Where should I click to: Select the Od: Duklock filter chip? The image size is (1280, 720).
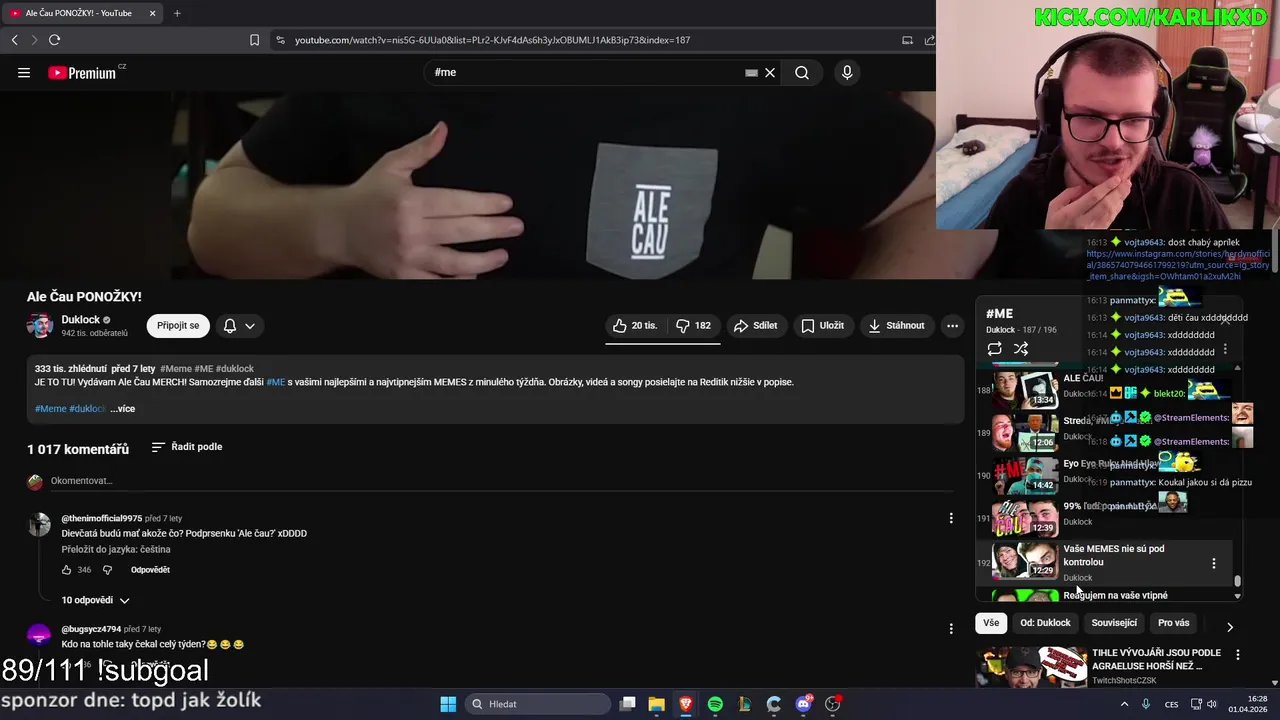click(x=1045, y=623)
